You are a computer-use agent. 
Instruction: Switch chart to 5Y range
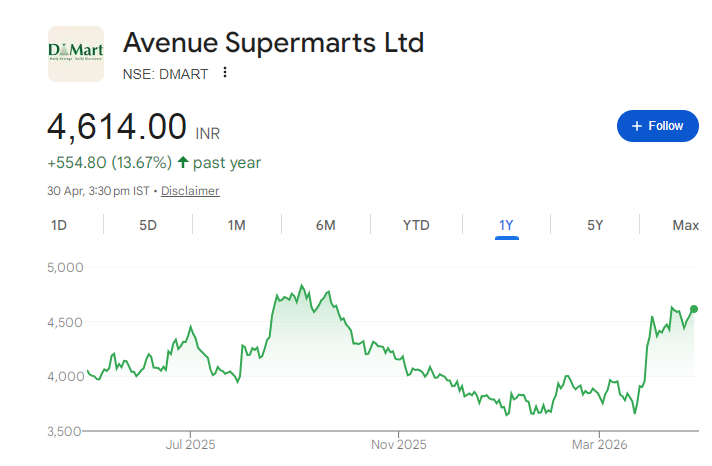pyautogui.click(x=595, y=225)
